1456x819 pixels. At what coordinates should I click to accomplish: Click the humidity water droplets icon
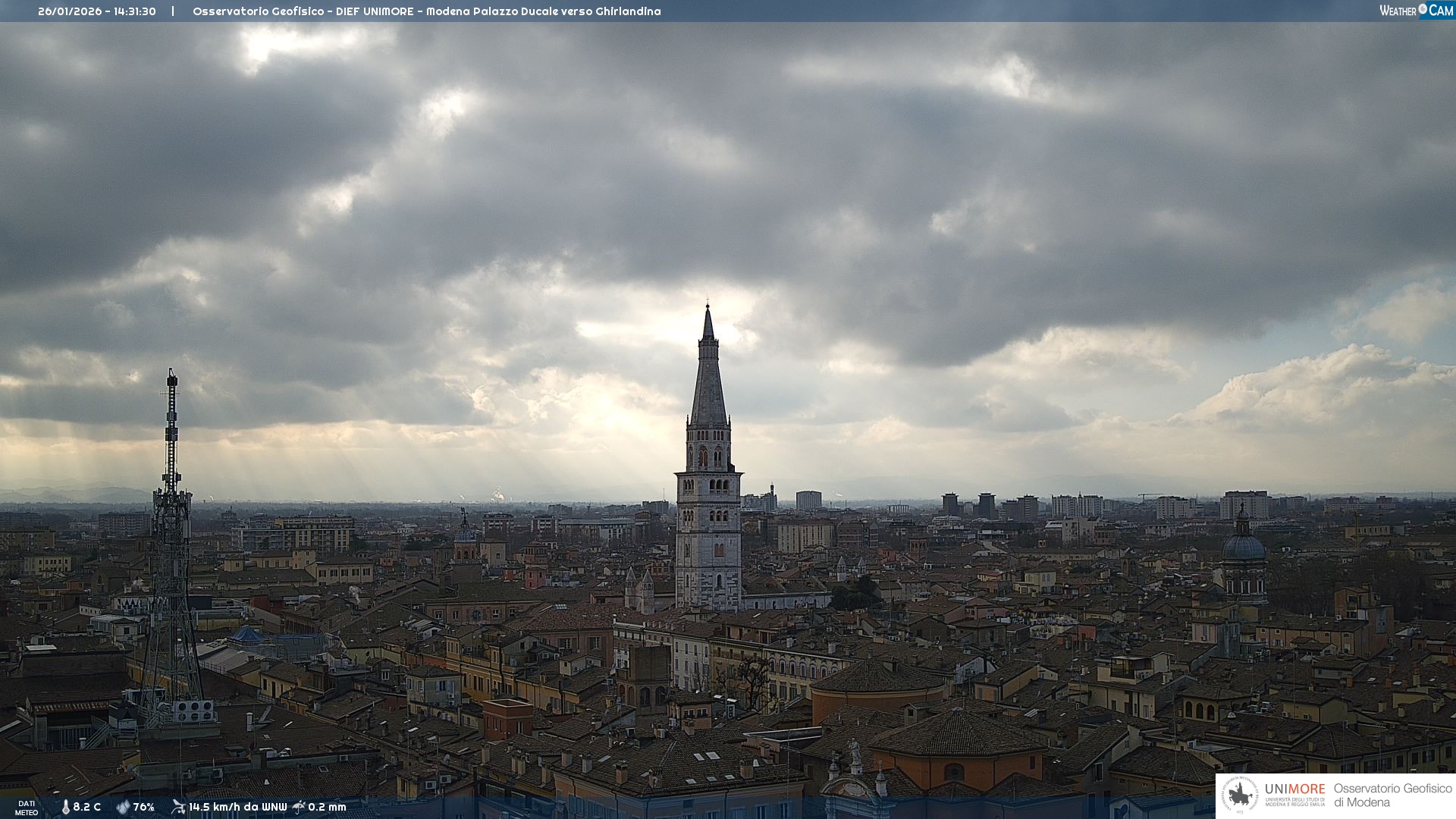coord(123,807)
